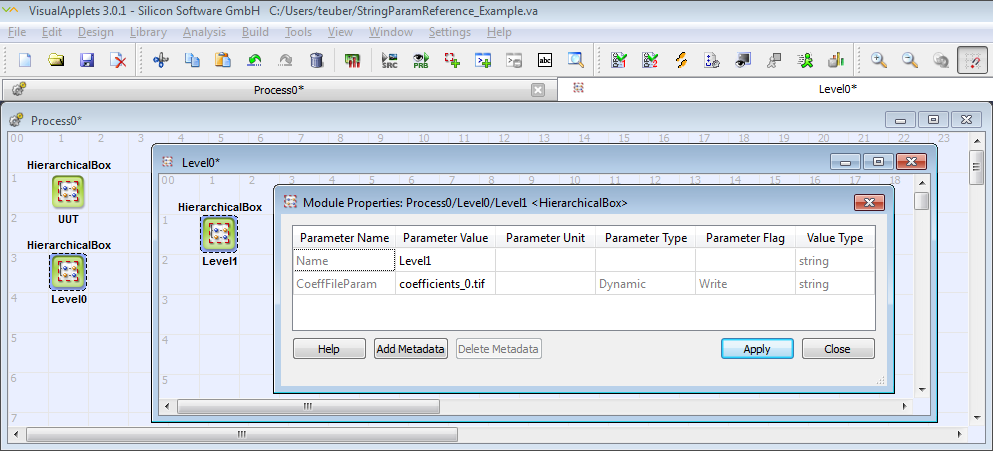Click the Undo arrow icon
The image size is (993, 451).
pyautogui.click(x=255, y=61)
